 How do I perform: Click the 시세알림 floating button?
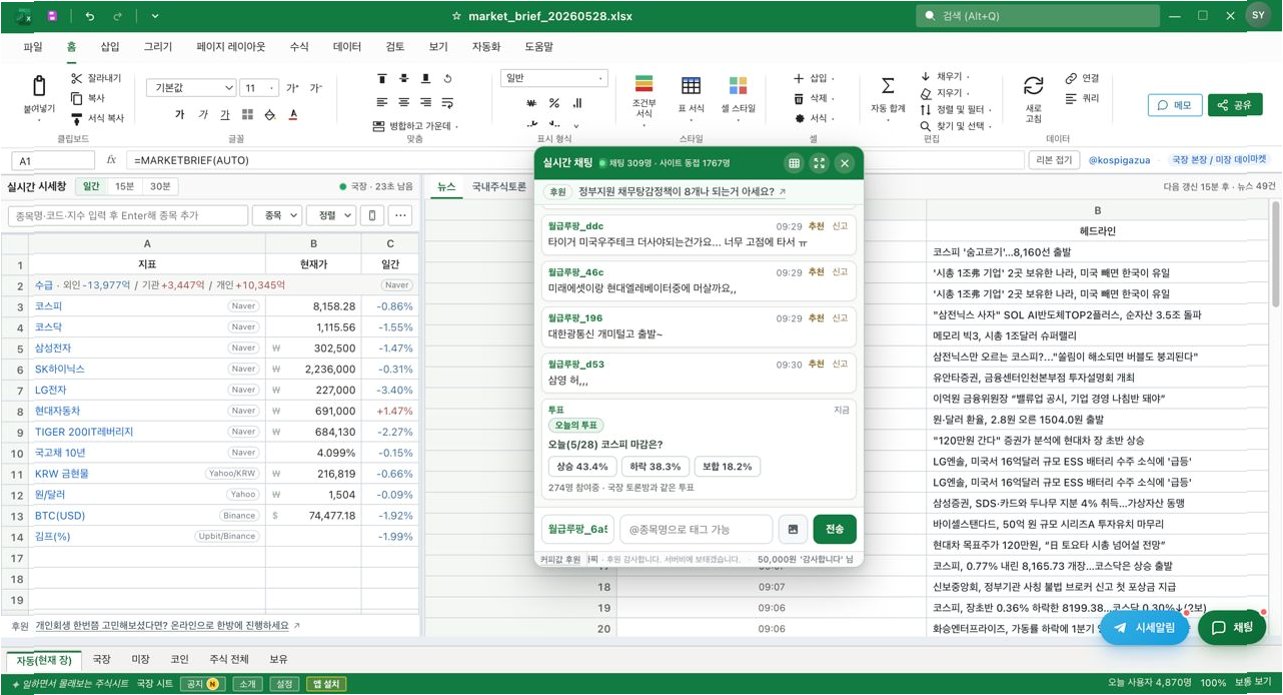pyautogui.click(x=1144, y=628)
